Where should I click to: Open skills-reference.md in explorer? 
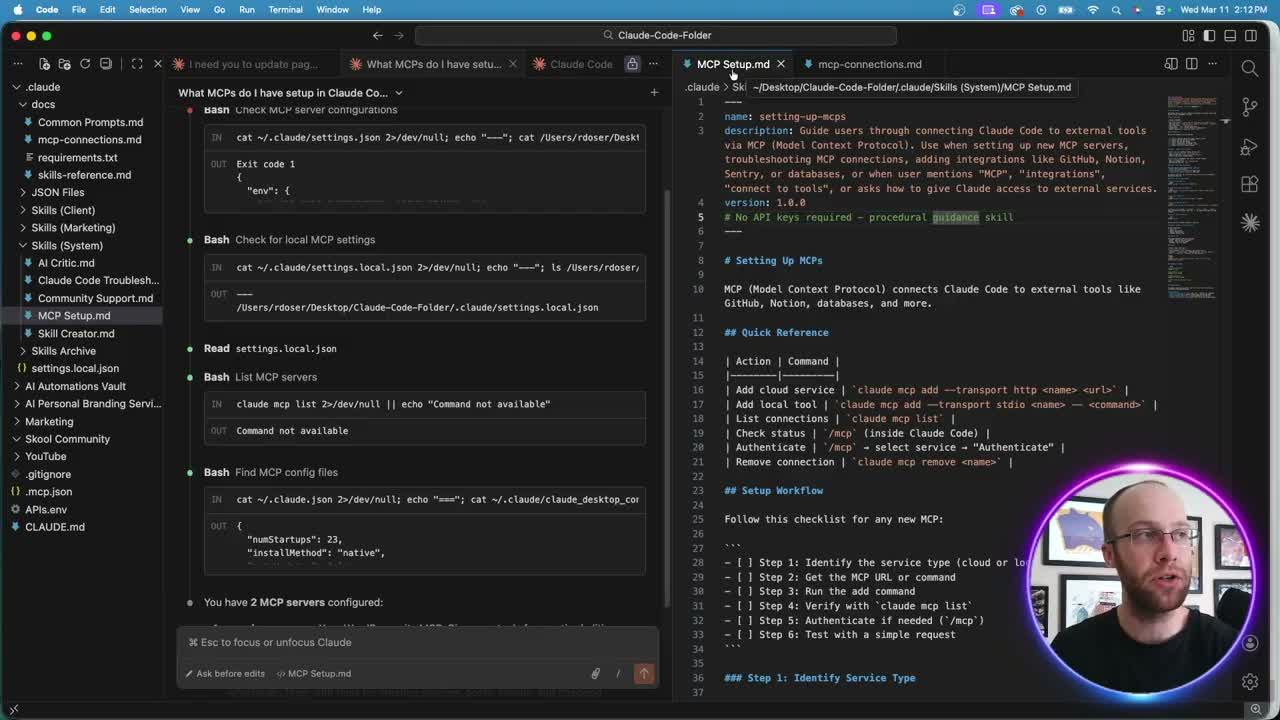[x=84, y=175]
